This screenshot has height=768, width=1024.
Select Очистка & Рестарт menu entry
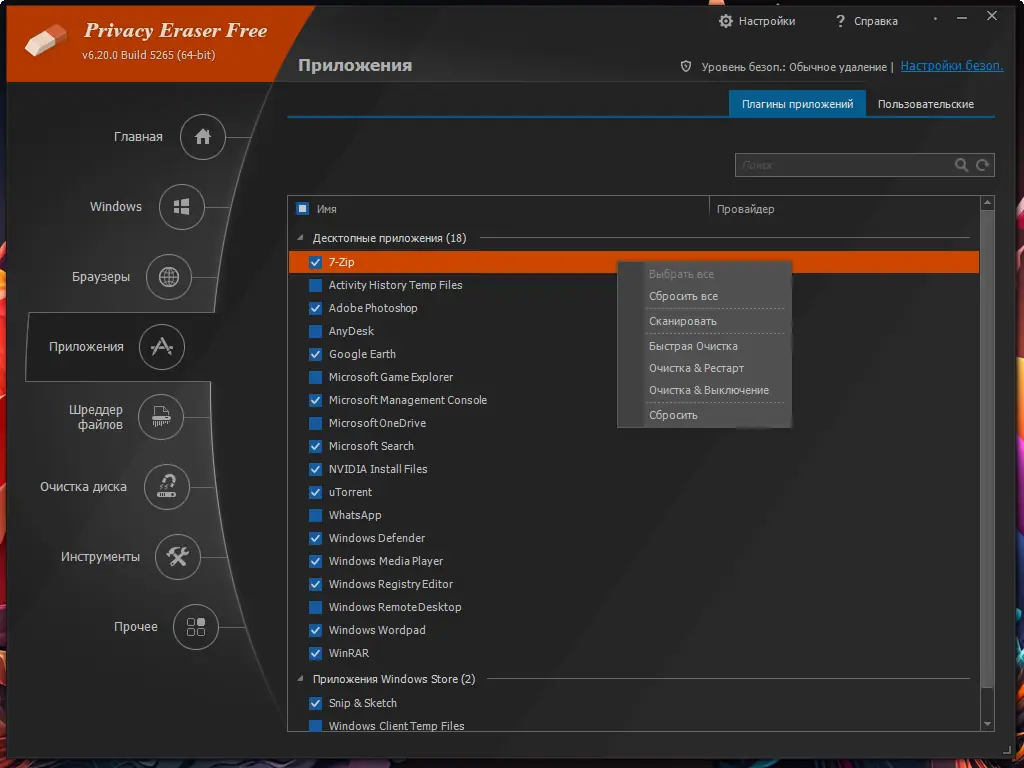[696, 368]
